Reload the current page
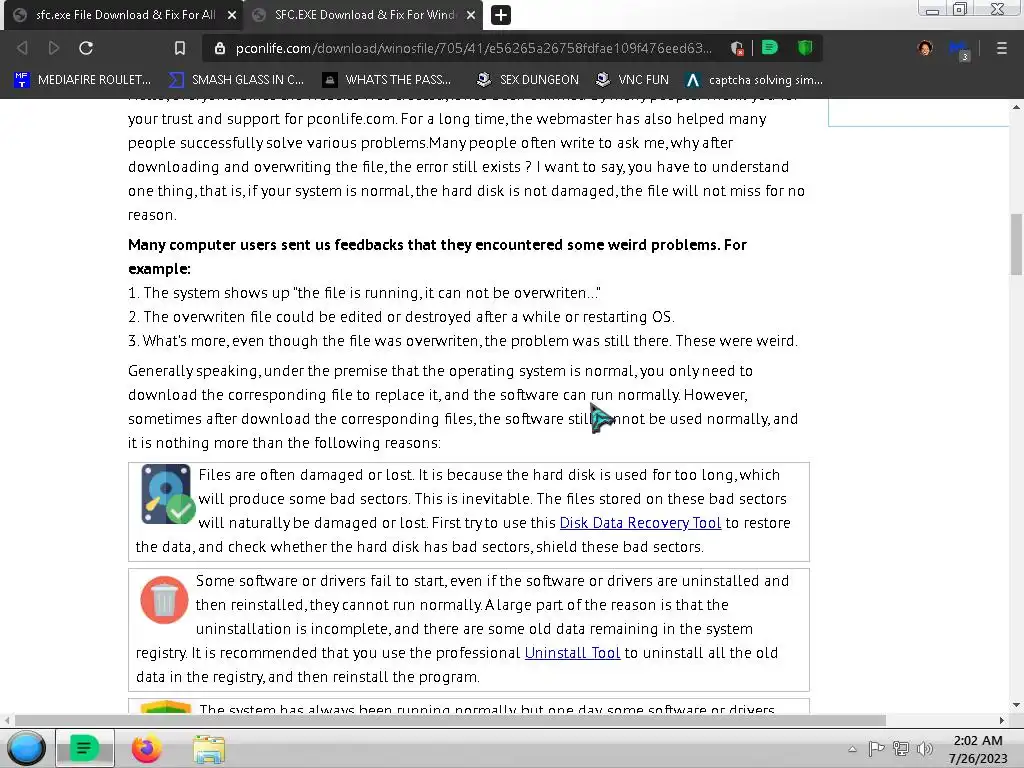 (86, 48)
